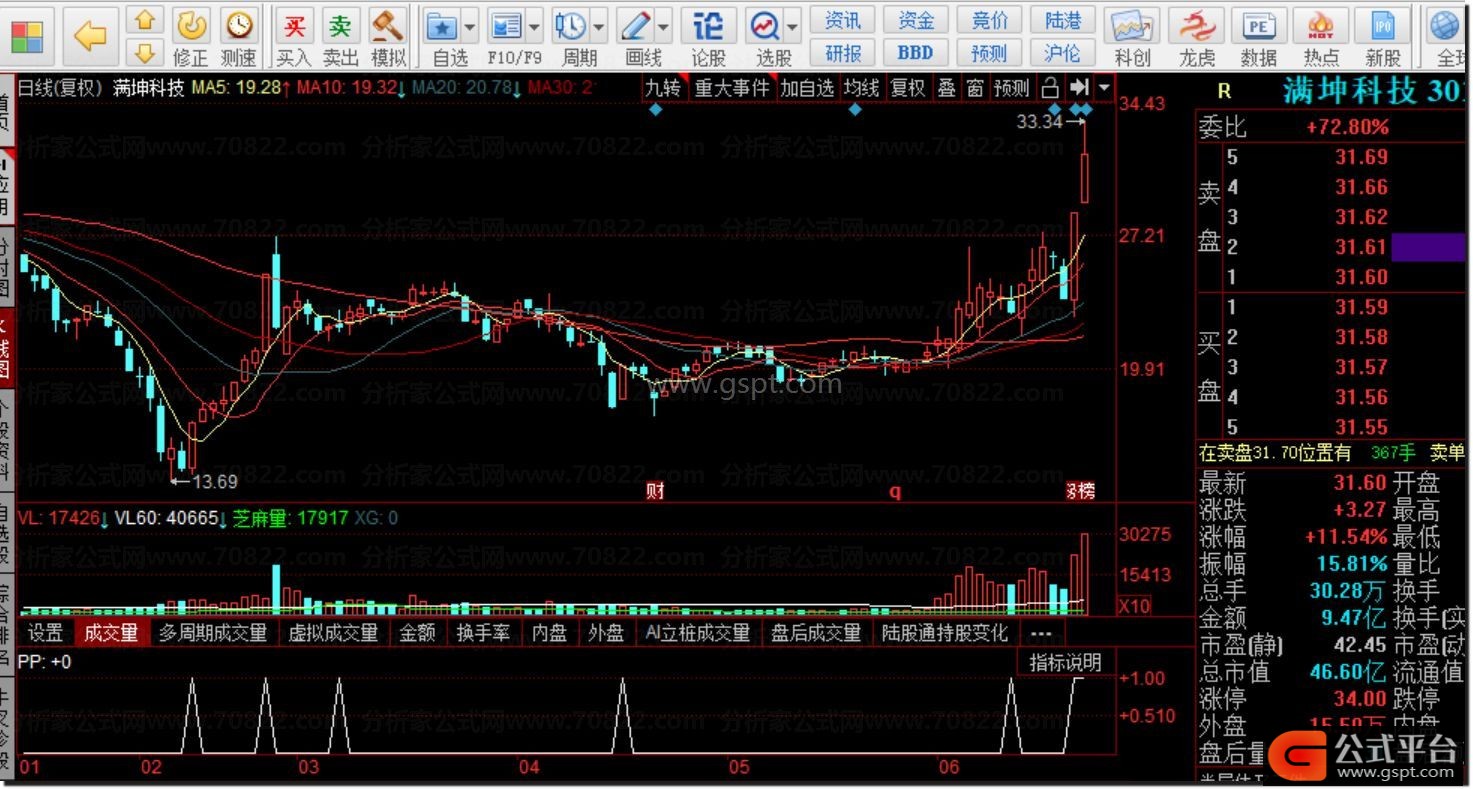Open the 研报 research reports button
The height and width of the screenshot is (789, 1473).
point(843,52)
